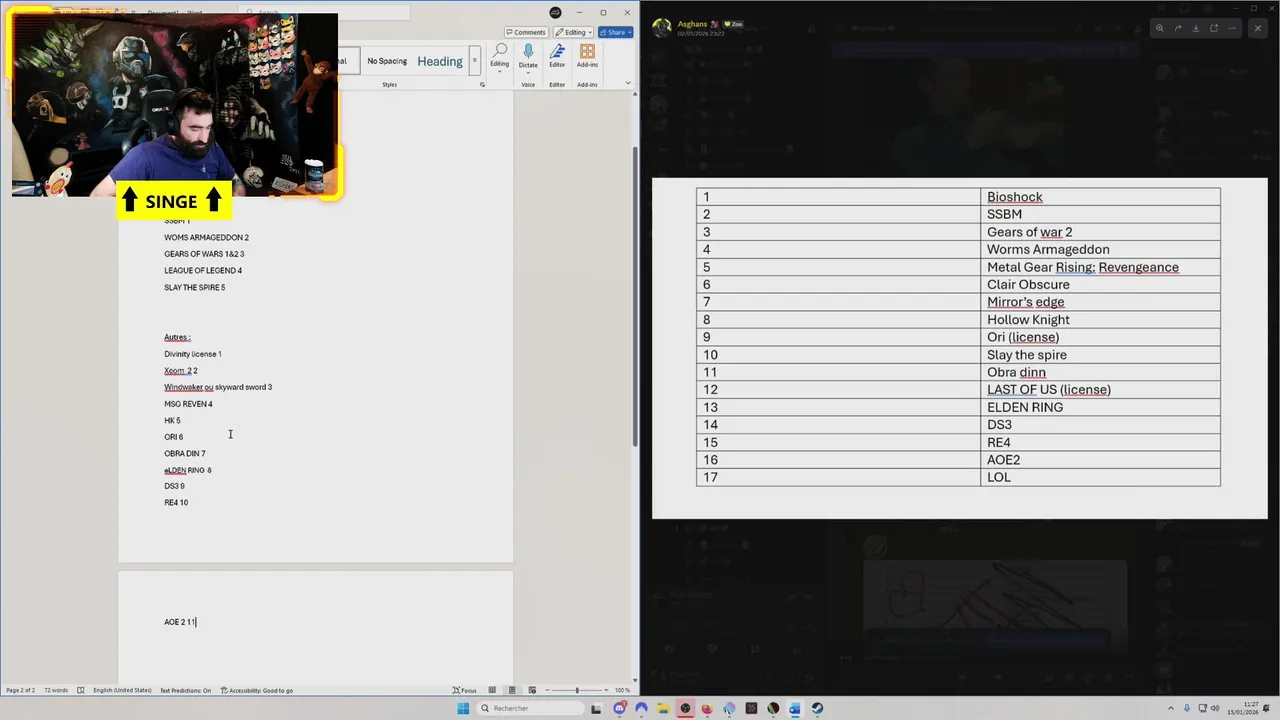Screen dimensions: 1280x720
Task: Open Steam from the taskbar
Action: click(817, 709)
